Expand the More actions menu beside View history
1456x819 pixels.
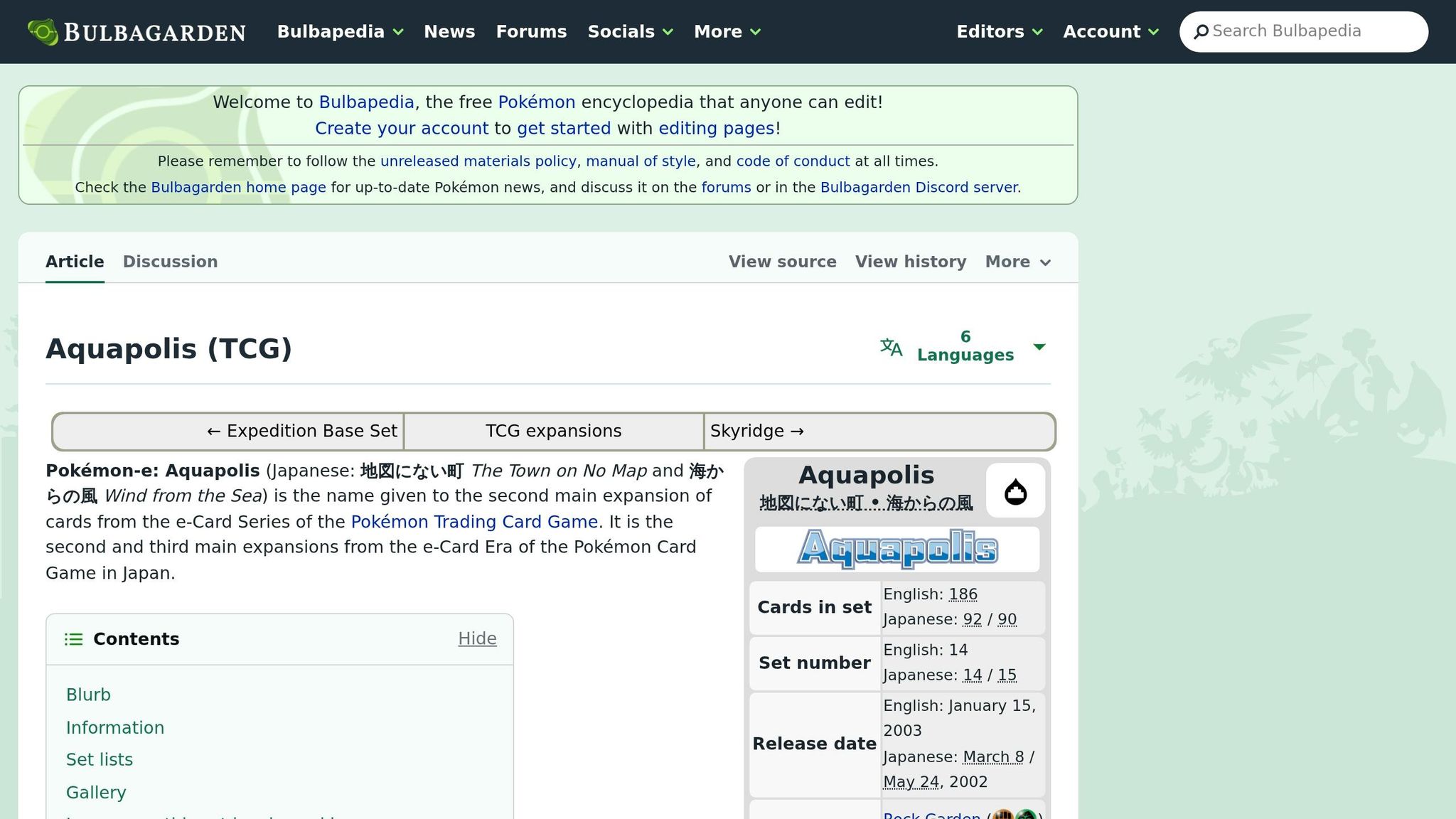coord(1018,262)
